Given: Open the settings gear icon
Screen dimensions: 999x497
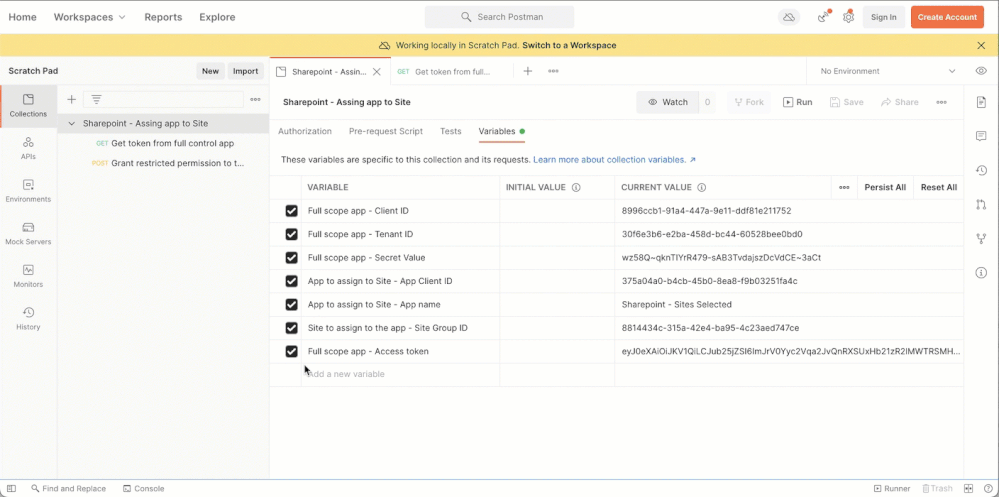Looking at the screenshot, I should click(848, 17).
